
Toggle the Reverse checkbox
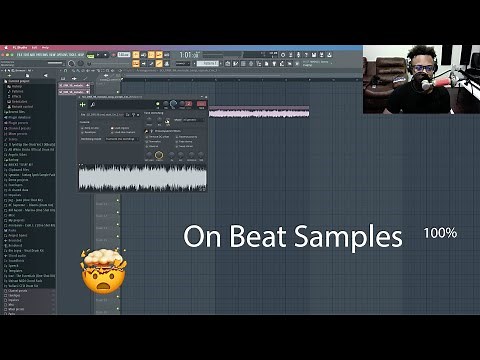(x=152, y=146)
